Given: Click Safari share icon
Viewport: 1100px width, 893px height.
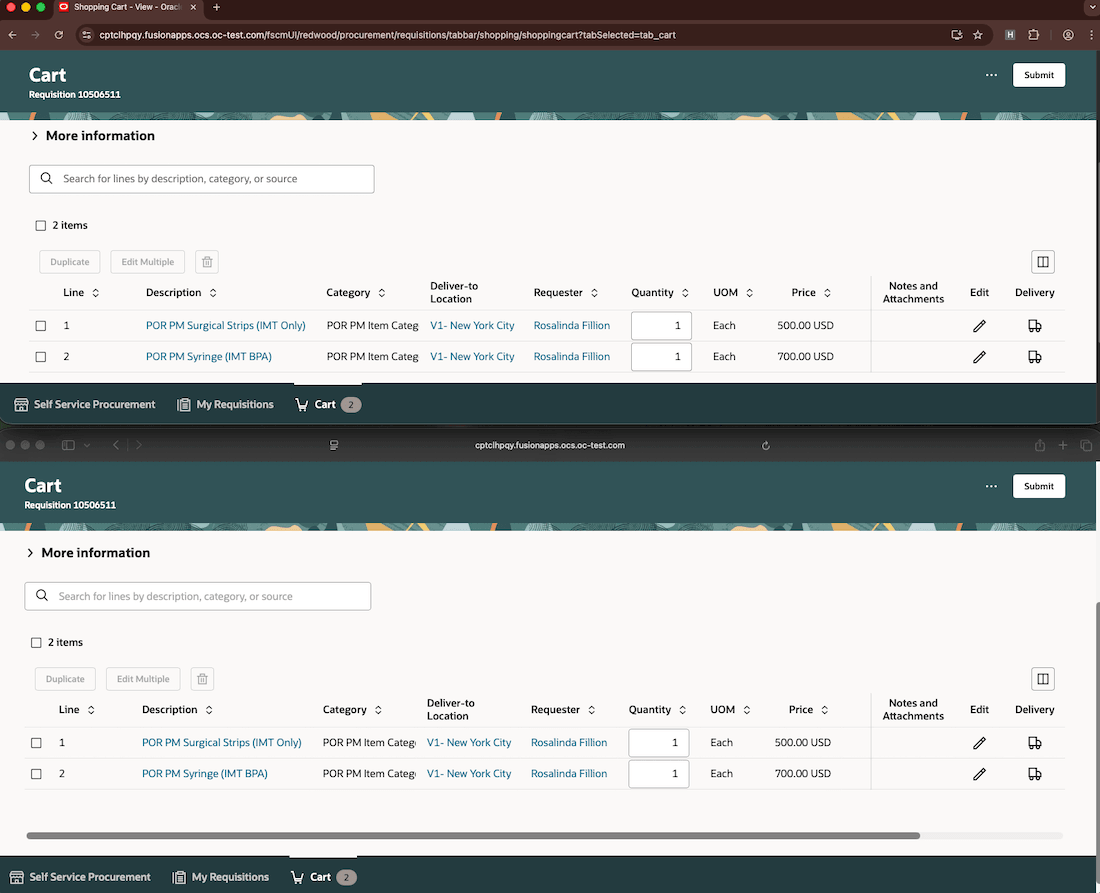Looking at the screenshot, I should (1040, 445).
